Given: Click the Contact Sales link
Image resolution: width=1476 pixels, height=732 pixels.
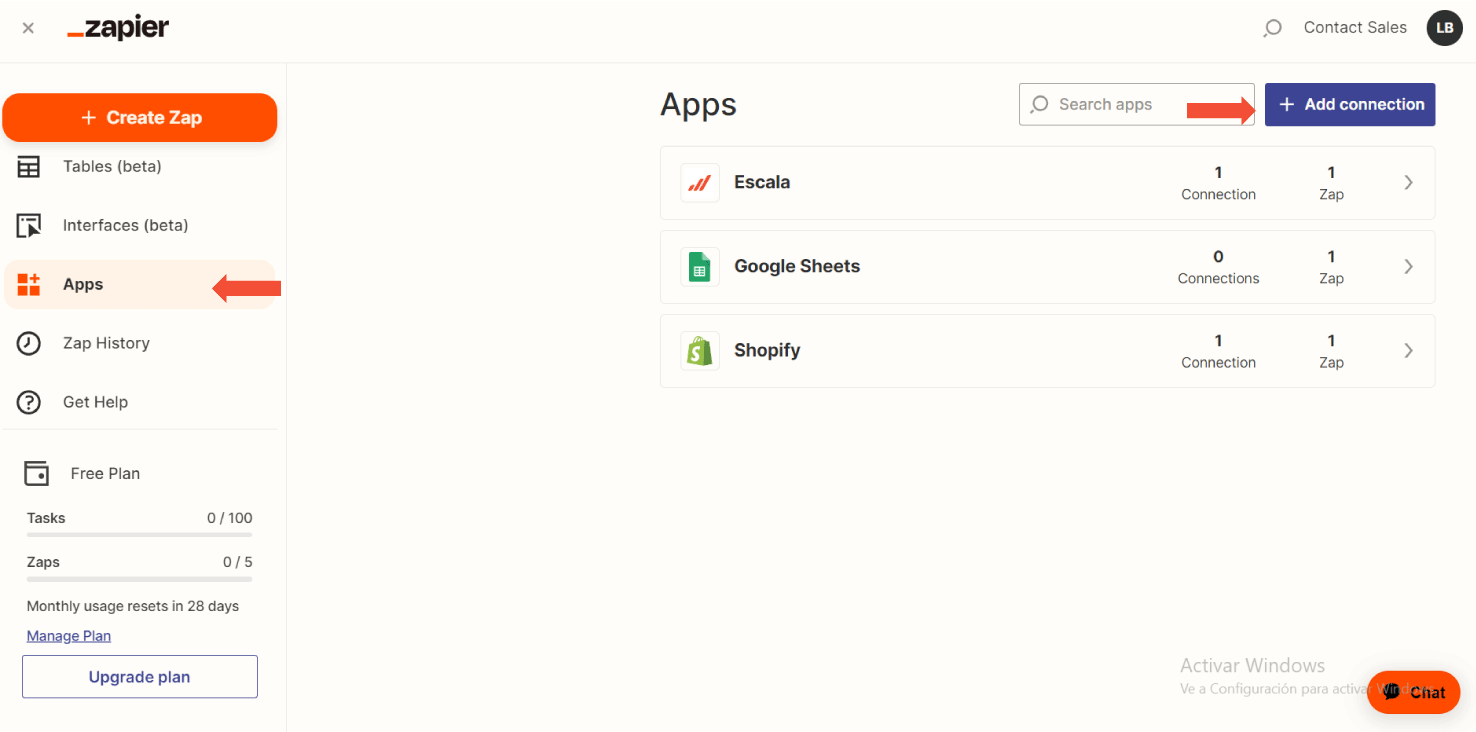Looking at the screenshot, I should point(1355,28).
